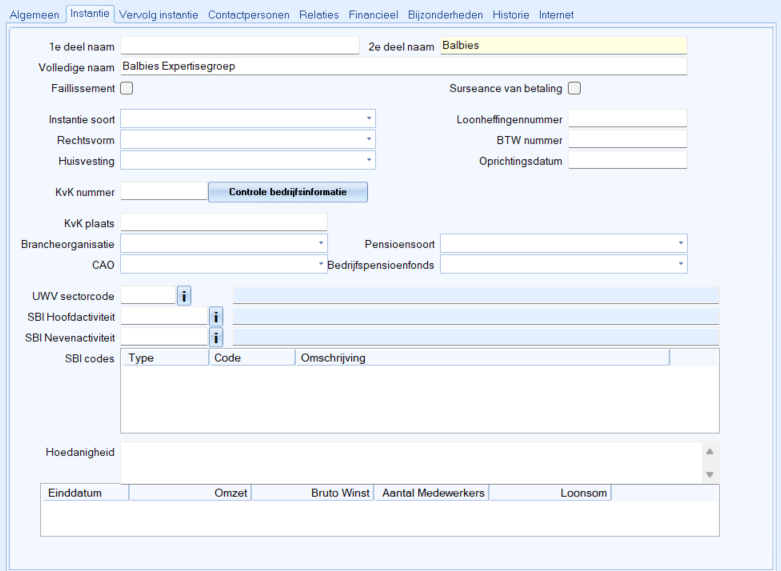Click the info icon beside SBI Nevenactiviteit
This screenshot has height=571, width=781.
click(215, 337)
